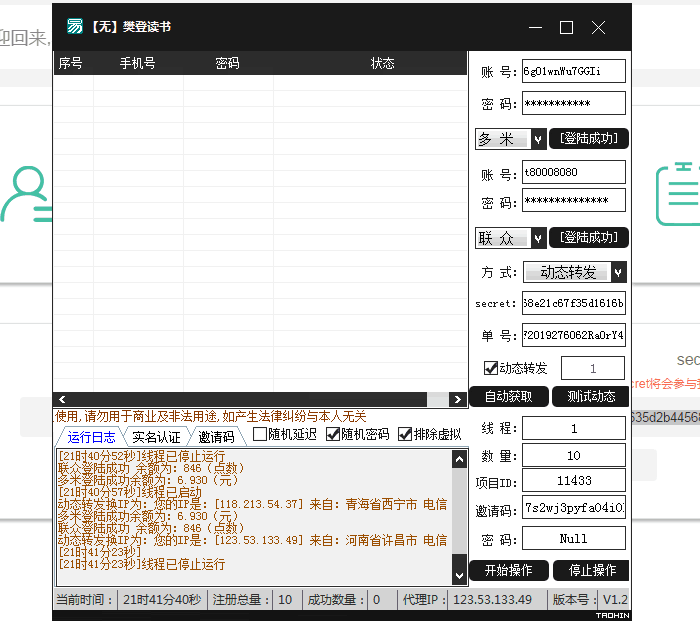Viewport: 700px width, 636px height.
Task: Close the 樊登读书 window
Action: [598, 27]
